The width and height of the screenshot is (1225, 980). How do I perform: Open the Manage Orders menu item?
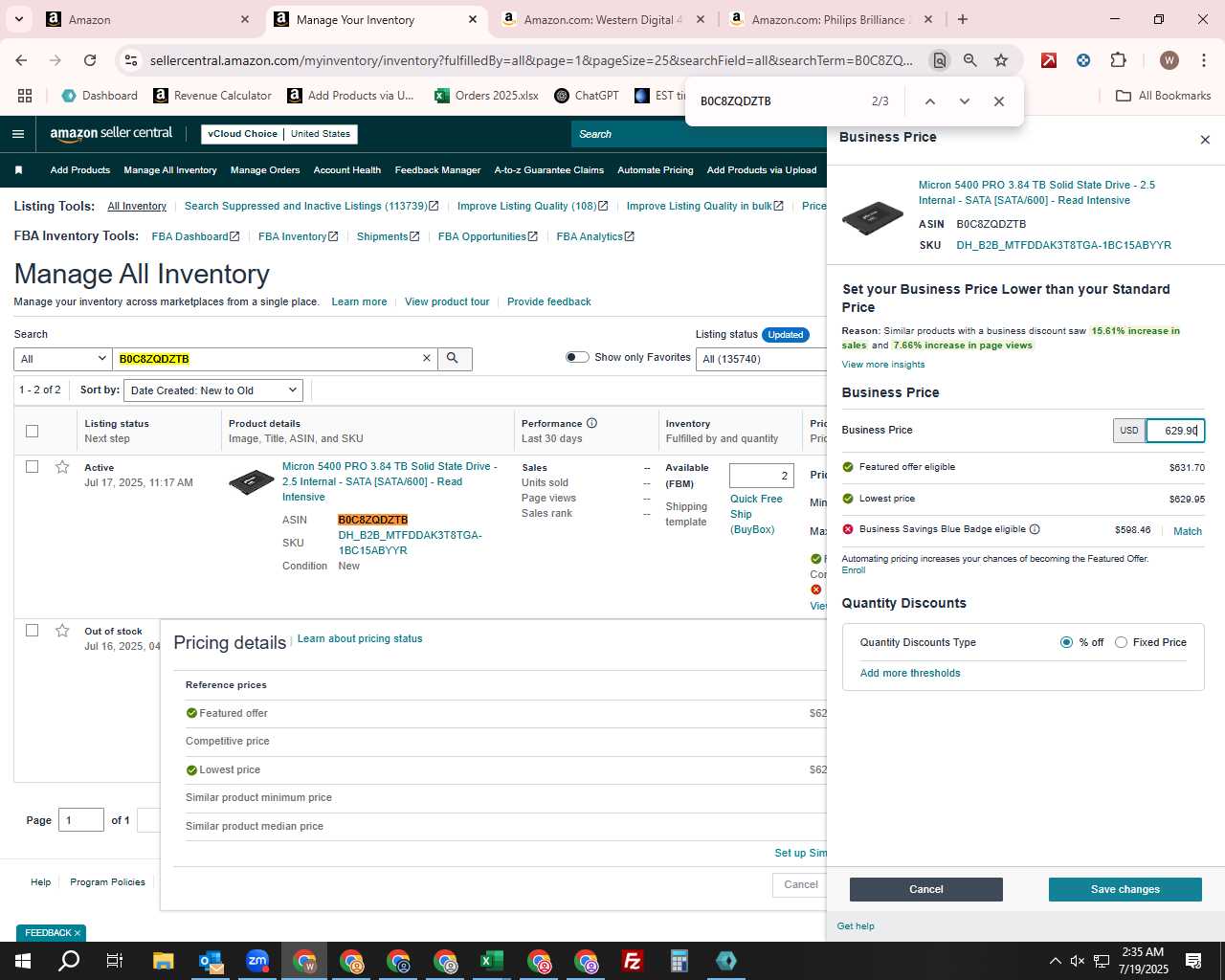(x=265, y=170)
